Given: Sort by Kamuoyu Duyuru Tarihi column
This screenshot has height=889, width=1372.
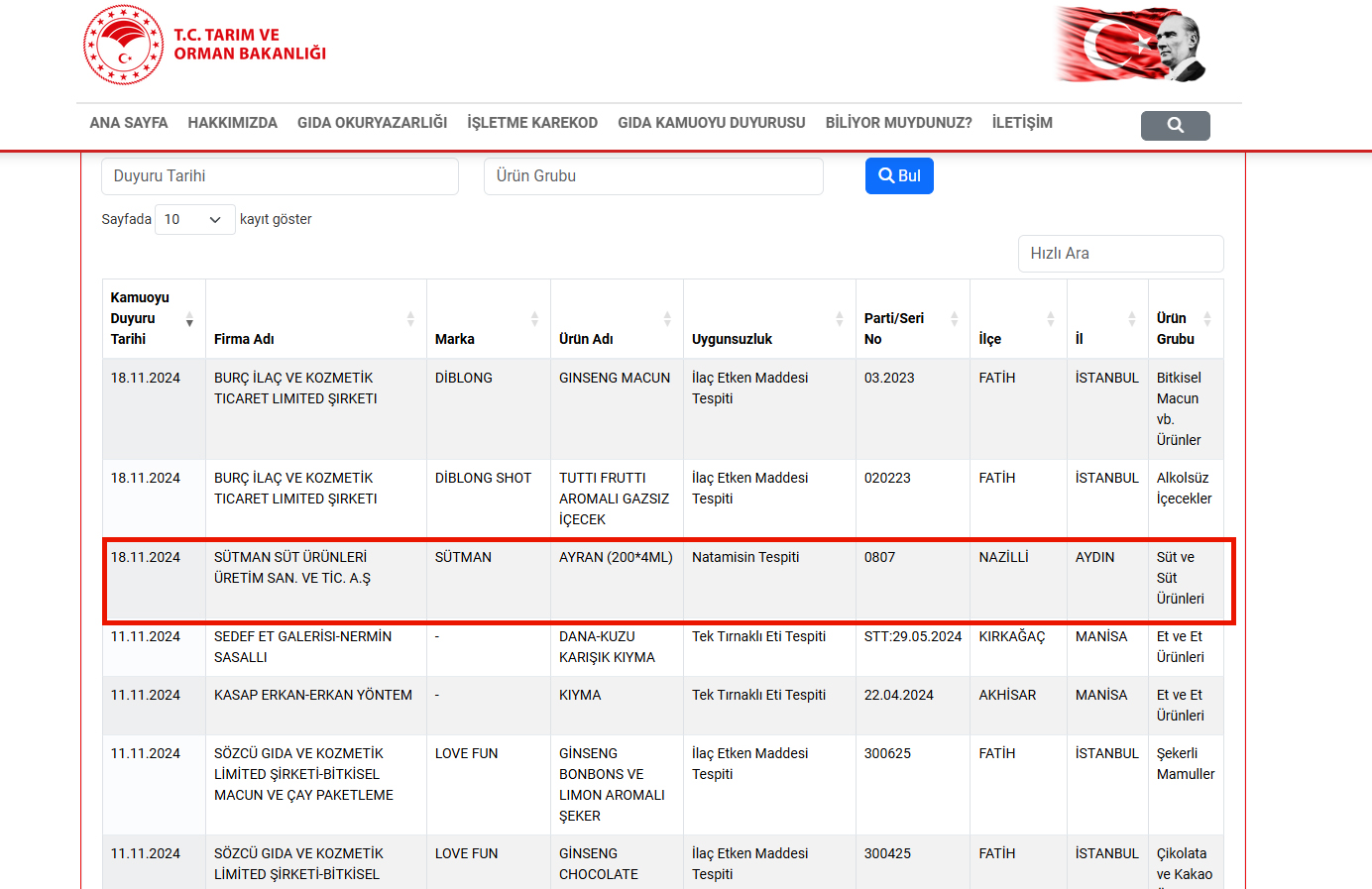Looking at the screenshot, I should point(154,318).
